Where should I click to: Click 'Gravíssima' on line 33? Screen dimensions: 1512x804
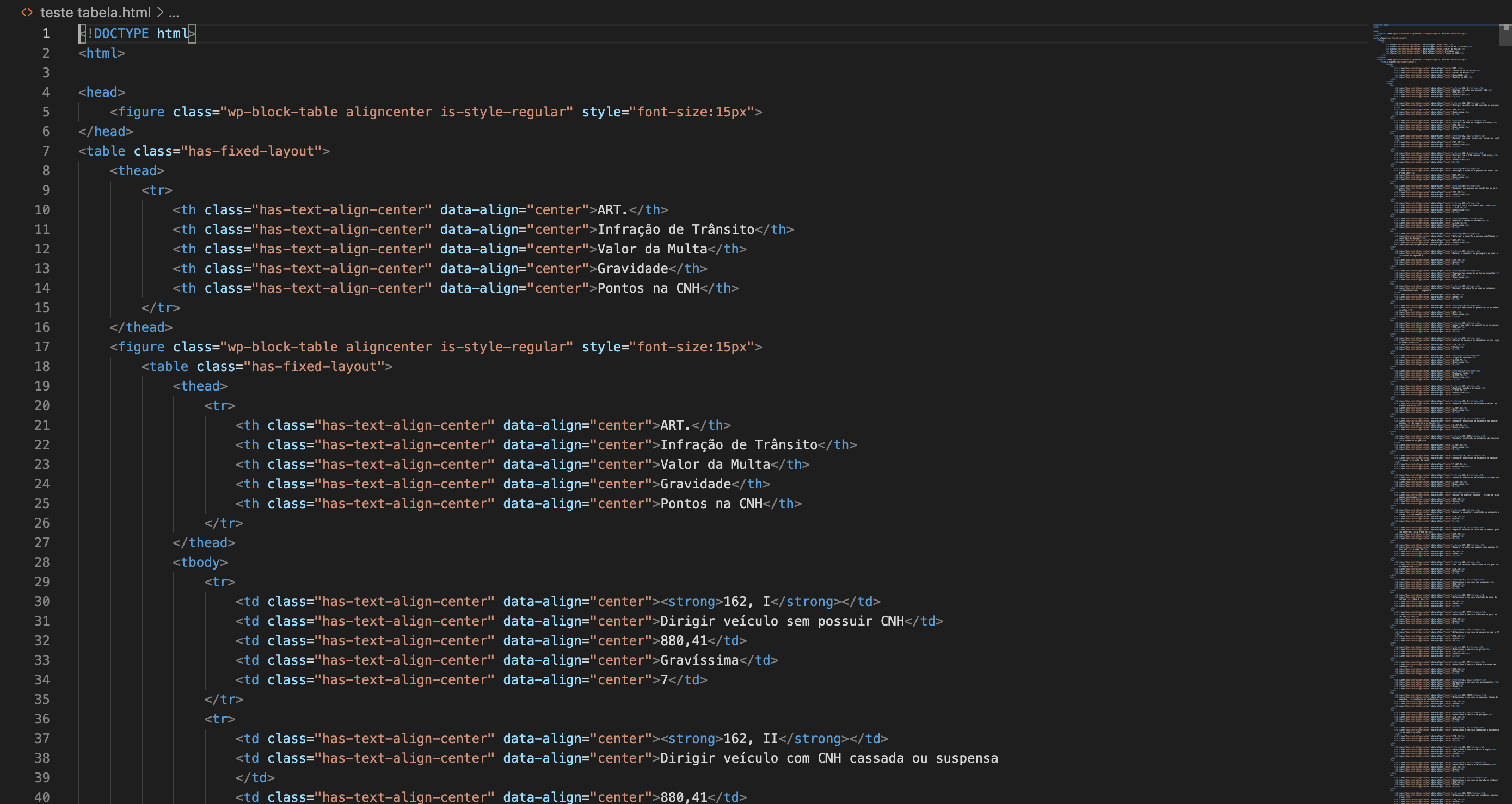(x=699, y=660)
